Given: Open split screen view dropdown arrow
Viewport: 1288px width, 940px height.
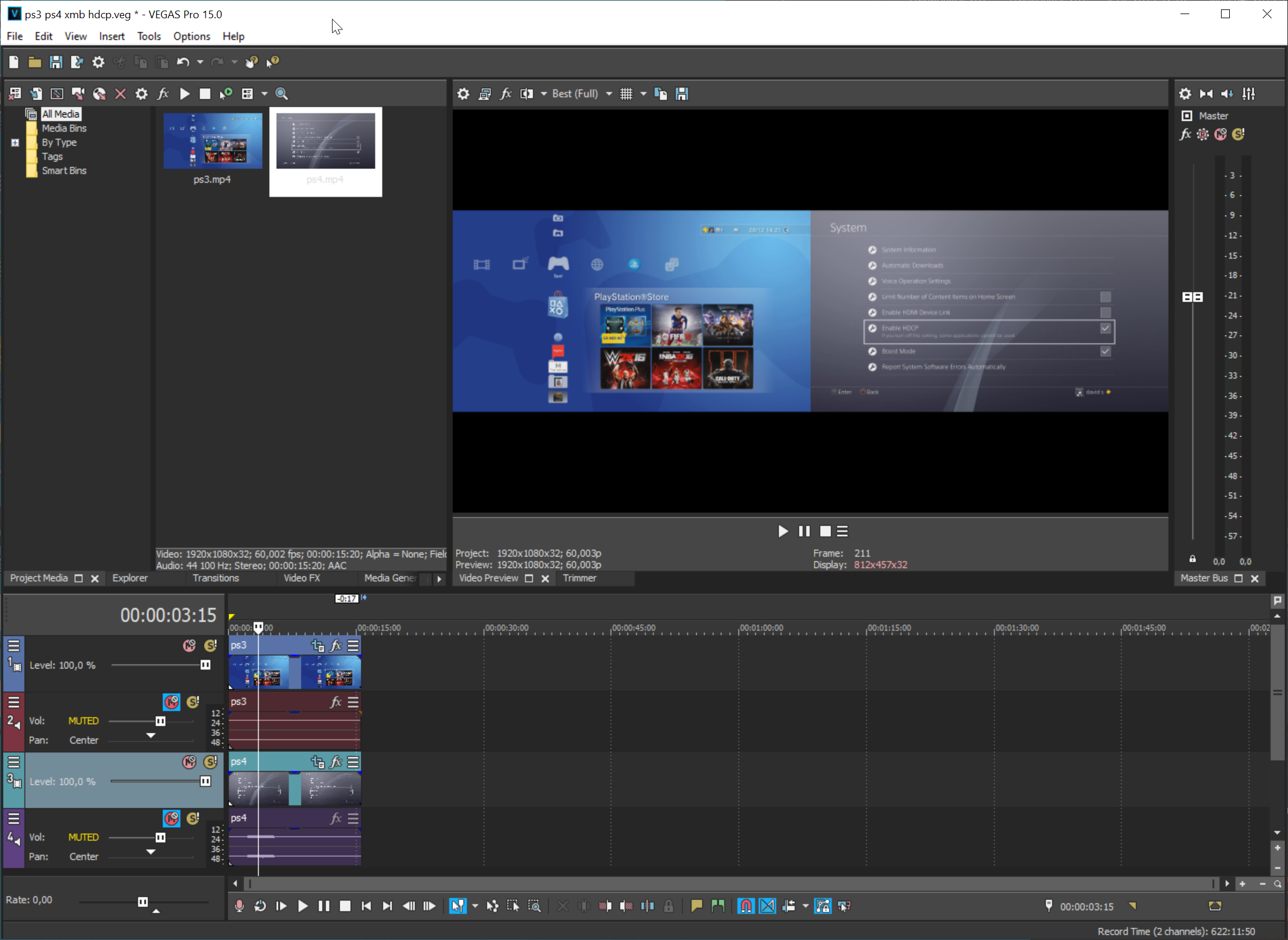Looking at the screenshot, I should (544, 93).
